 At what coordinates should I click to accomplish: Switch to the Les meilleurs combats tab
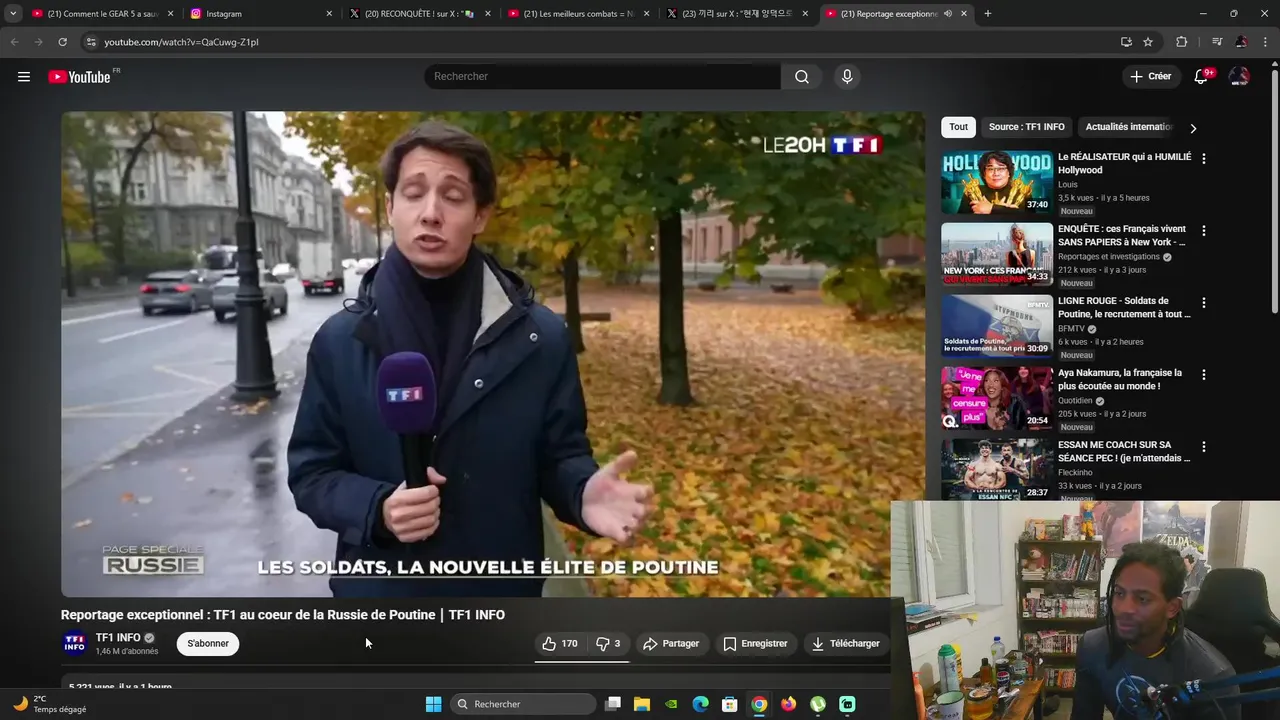click(x=580, y=14)
